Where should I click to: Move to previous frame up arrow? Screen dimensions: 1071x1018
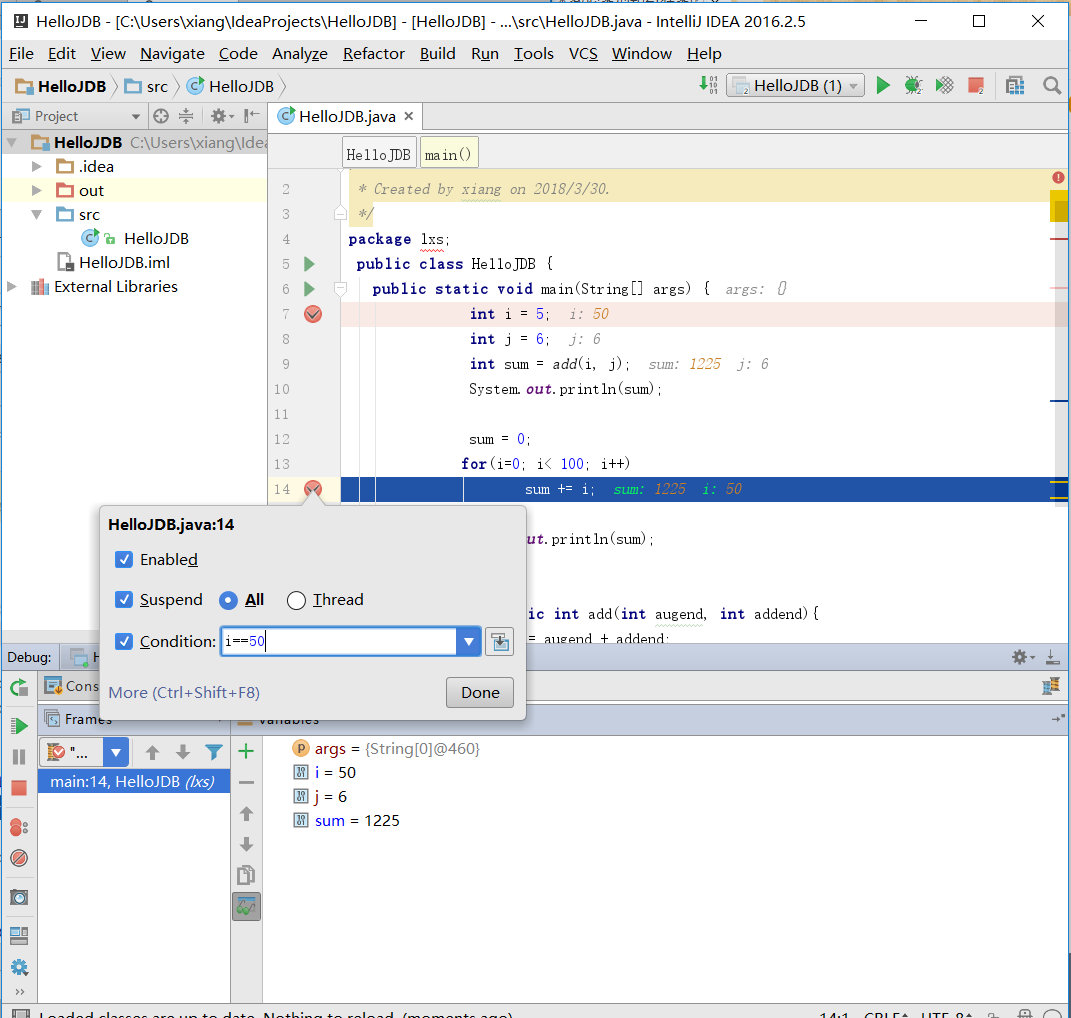point(152,752)
